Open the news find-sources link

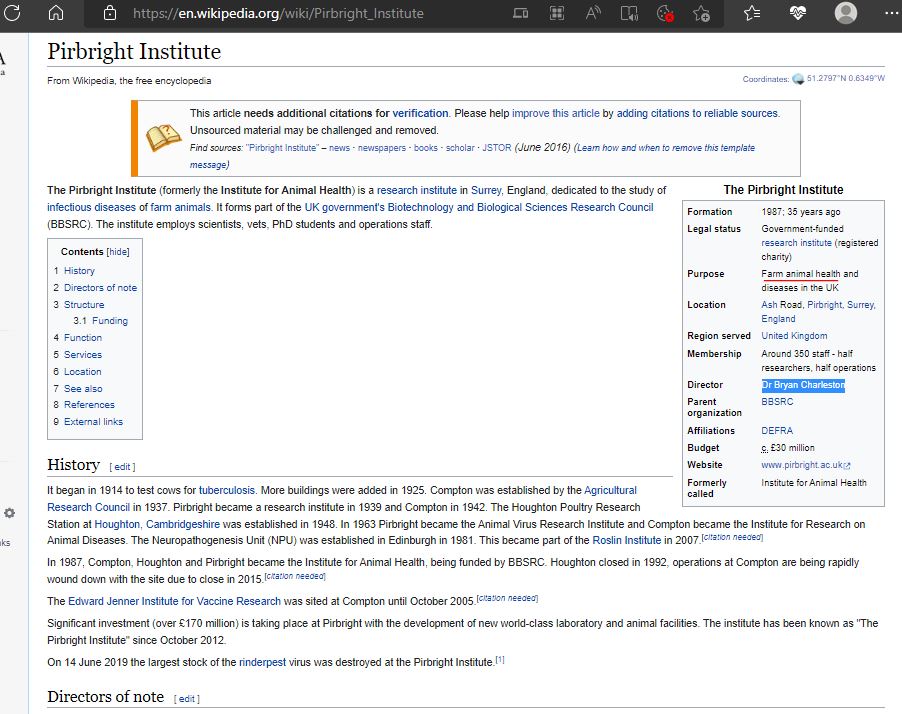[x=339, y=148]
